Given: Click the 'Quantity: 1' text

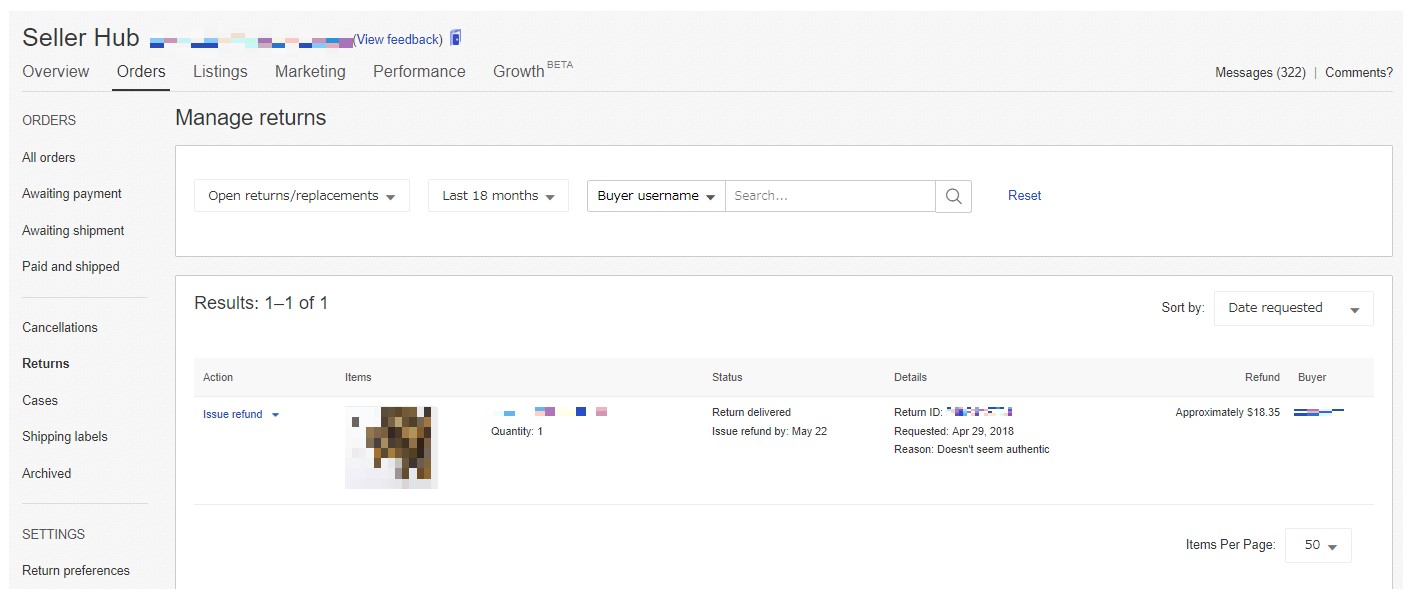Looking at the screenshot, I should (x=517, y=431).
